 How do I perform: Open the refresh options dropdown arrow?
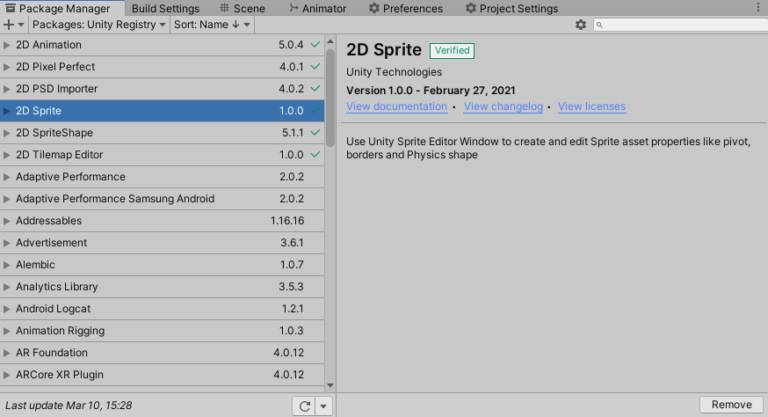click(323, 406)
